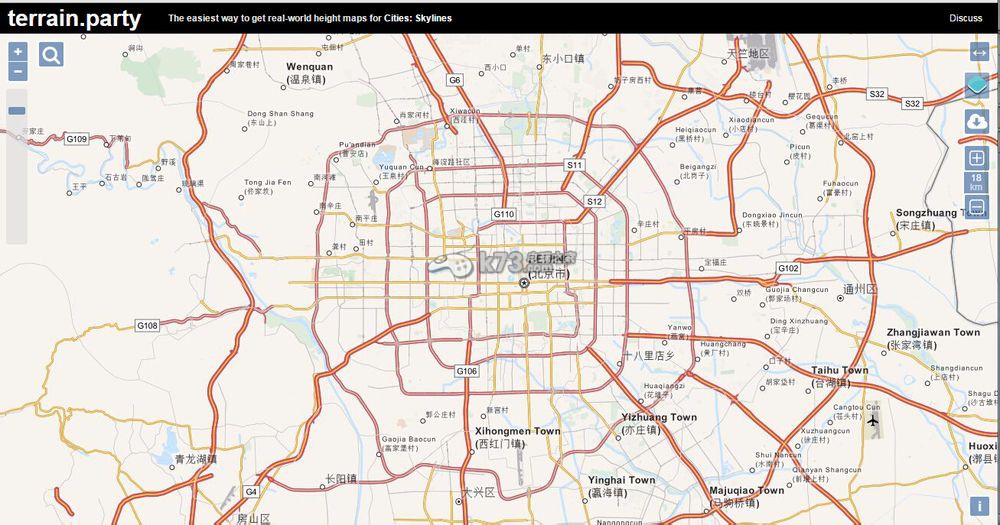Download height map via cloud icon
The height and width of the screenshot is (525, 1000).
[x=977, y=121]
